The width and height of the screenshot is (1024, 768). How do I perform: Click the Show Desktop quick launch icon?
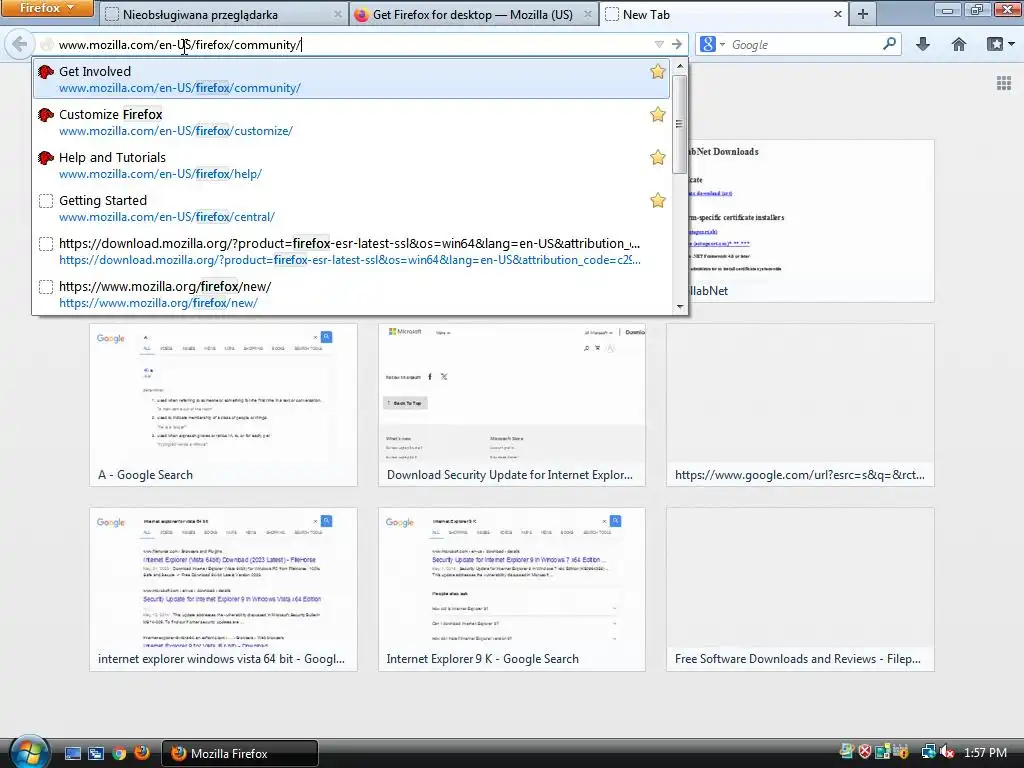[72, 753]
